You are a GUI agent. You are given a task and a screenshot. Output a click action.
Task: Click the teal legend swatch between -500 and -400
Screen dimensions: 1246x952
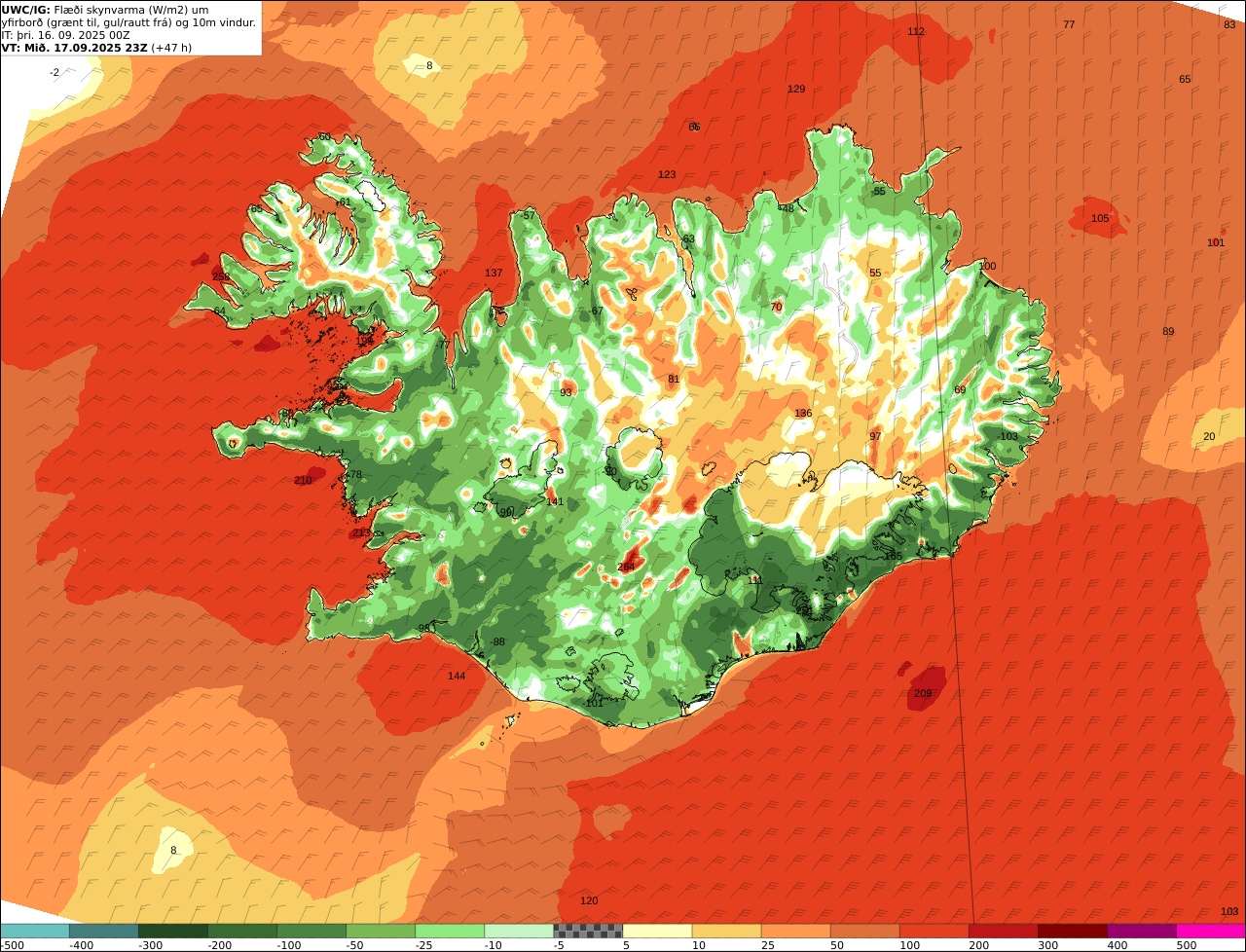[35, 931]
